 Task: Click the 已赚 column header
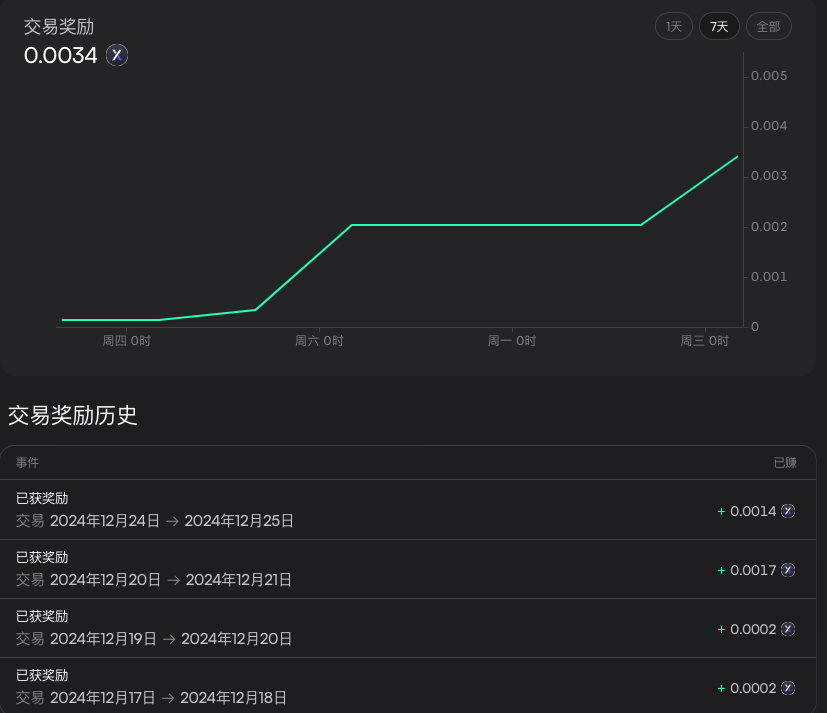click(x=785, y=463)
